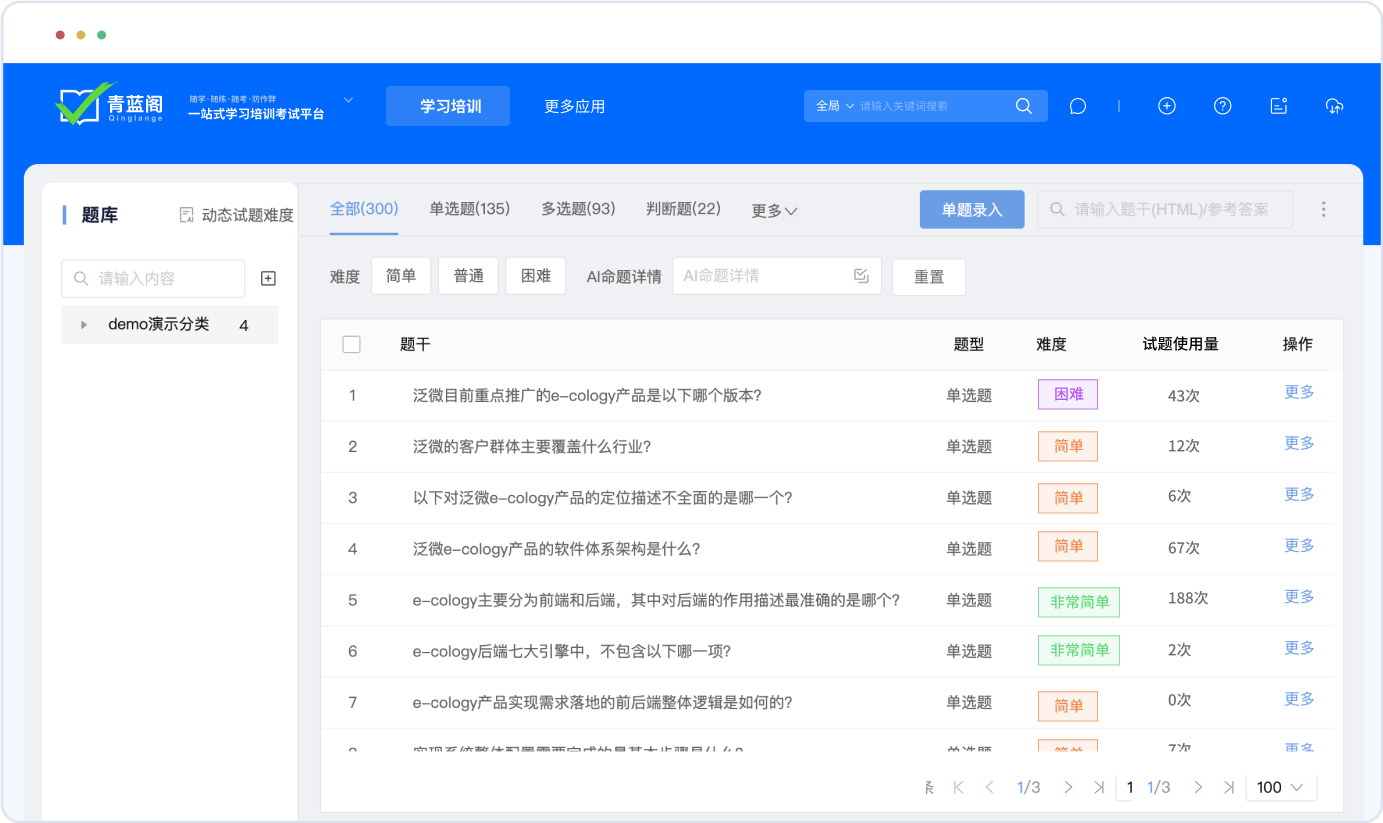Open the help question mark icon

[1222, 106]
